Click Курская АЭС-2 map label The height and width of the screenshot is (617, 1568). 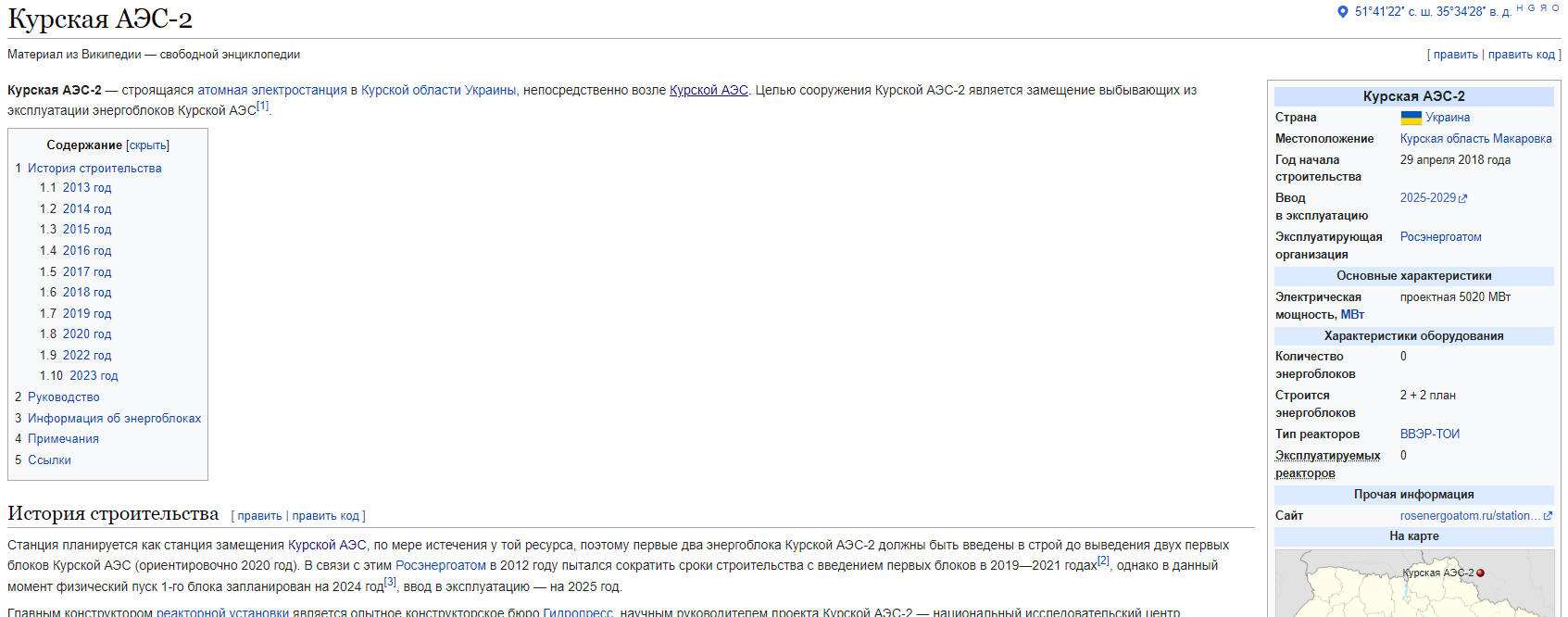click(1437, 573)
